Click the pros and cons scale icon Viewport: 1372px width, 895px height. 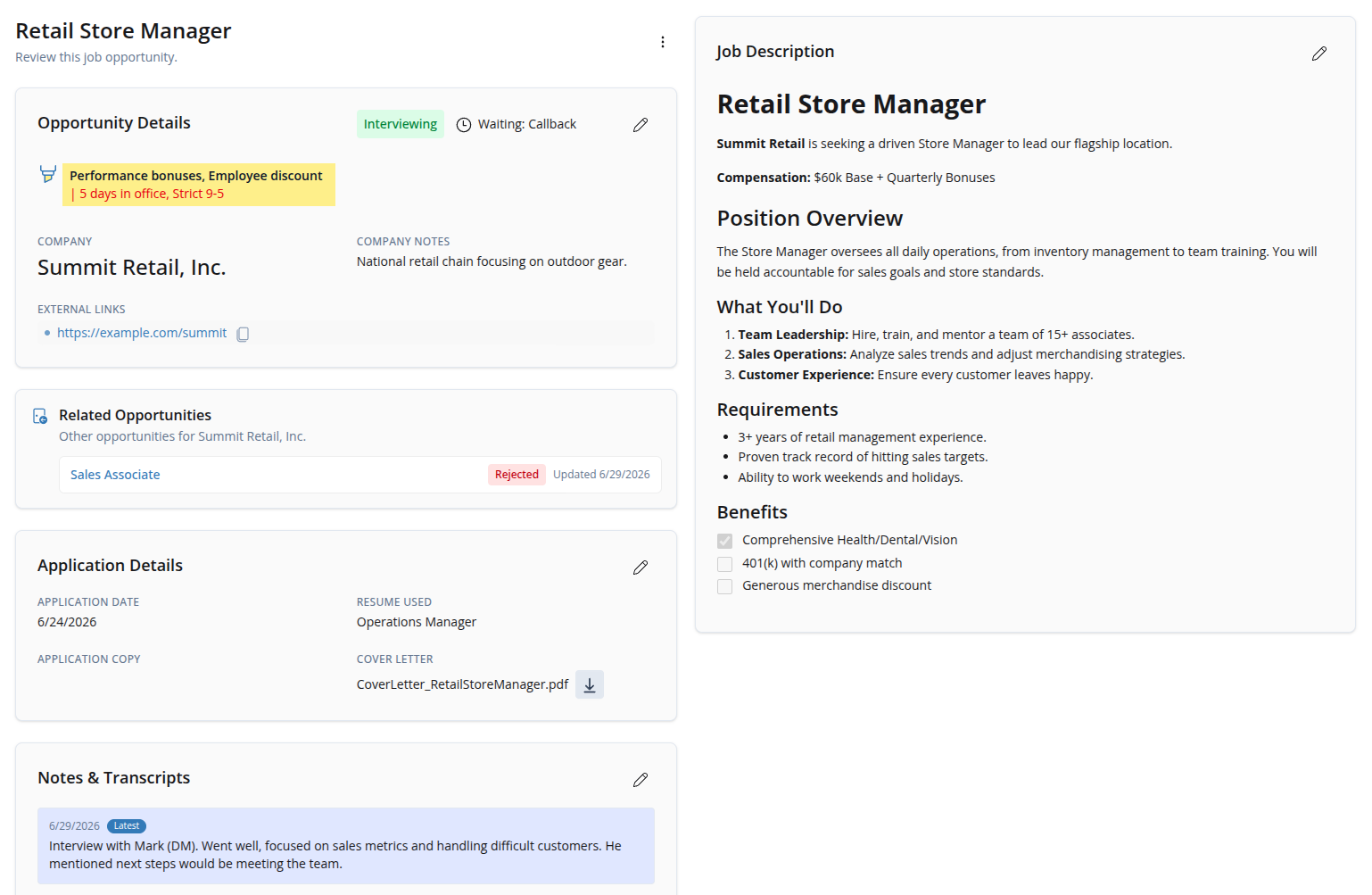click(x=48, y=174)
